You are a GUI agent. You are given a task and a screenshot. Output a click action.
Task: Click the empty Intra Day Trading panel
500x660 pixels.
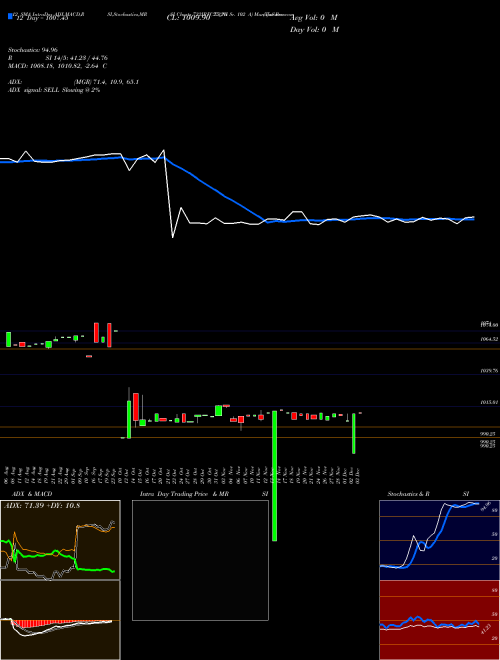(x=200, y=560)
